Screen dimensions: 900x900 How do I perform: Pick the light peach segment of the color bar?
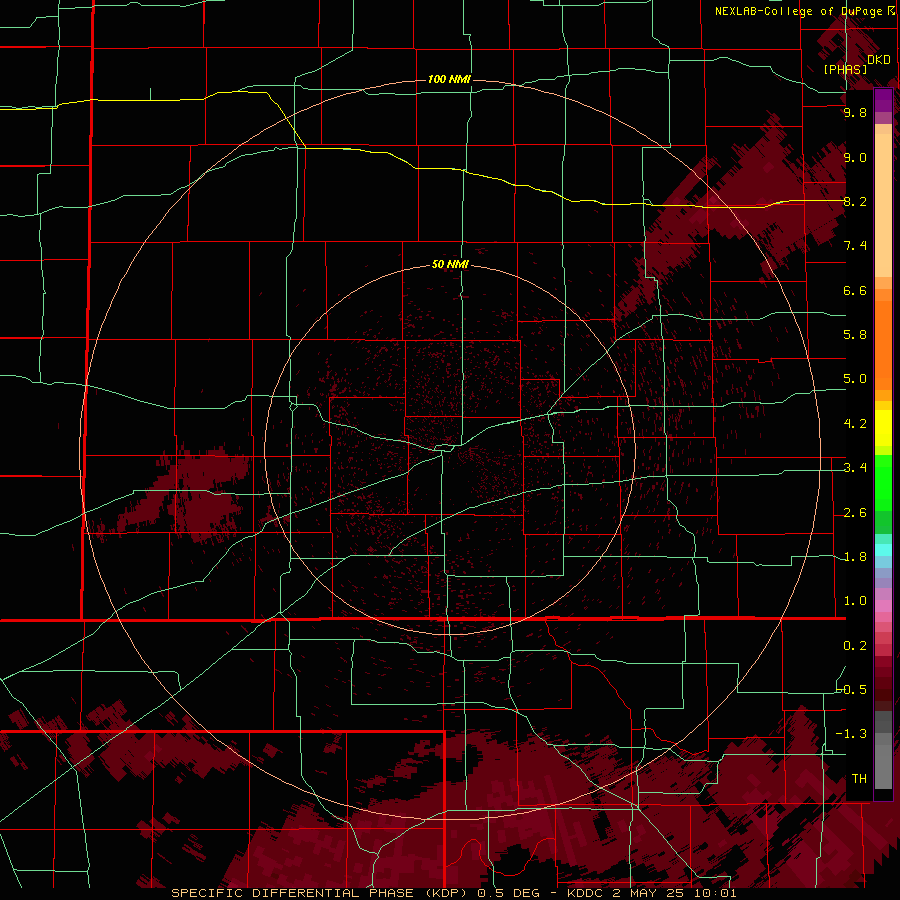pyautogui.click(x=883, y=205)
